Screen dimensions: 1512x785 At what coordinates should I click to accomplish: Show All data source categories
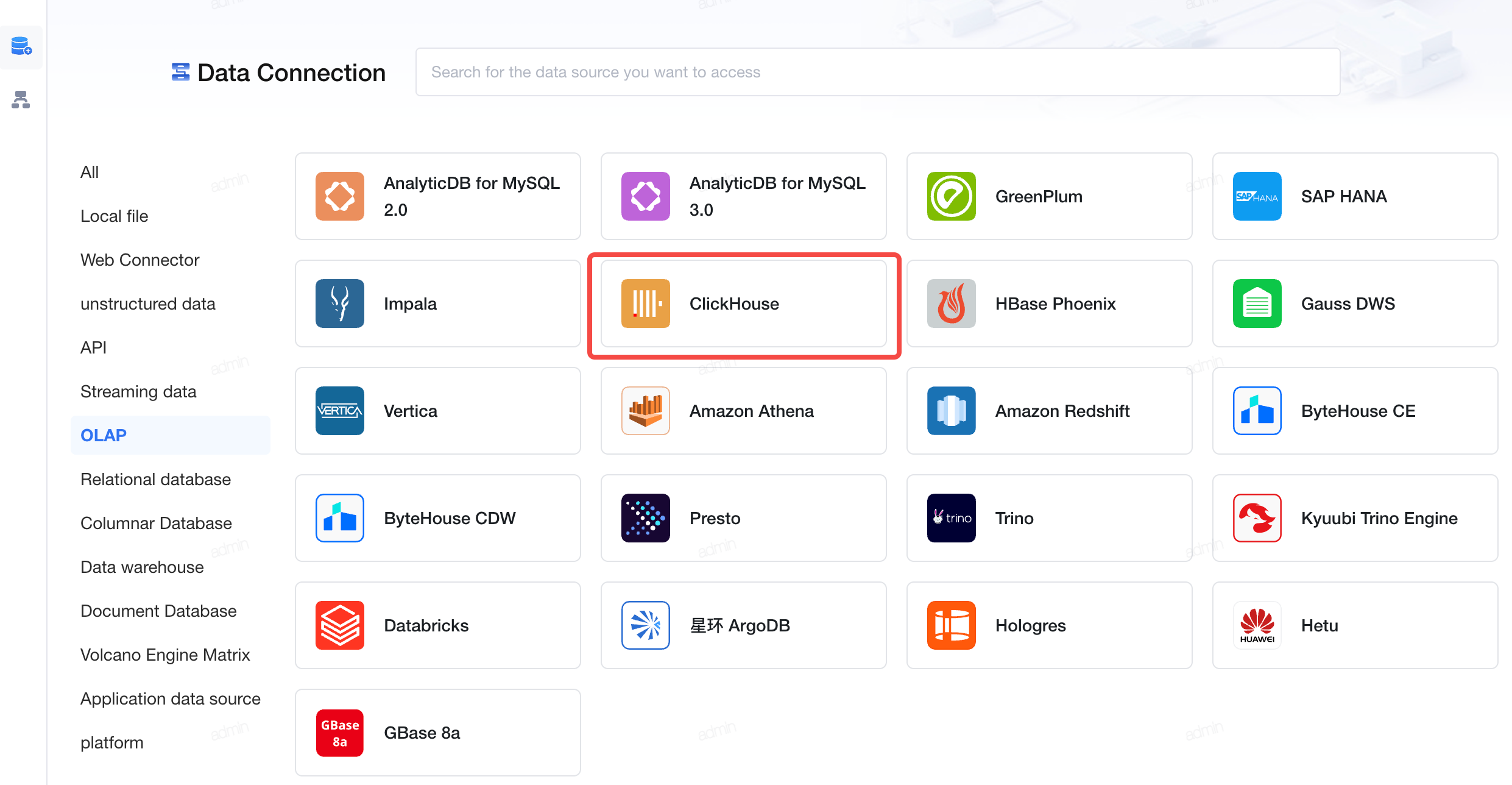(x=90, y=172)
